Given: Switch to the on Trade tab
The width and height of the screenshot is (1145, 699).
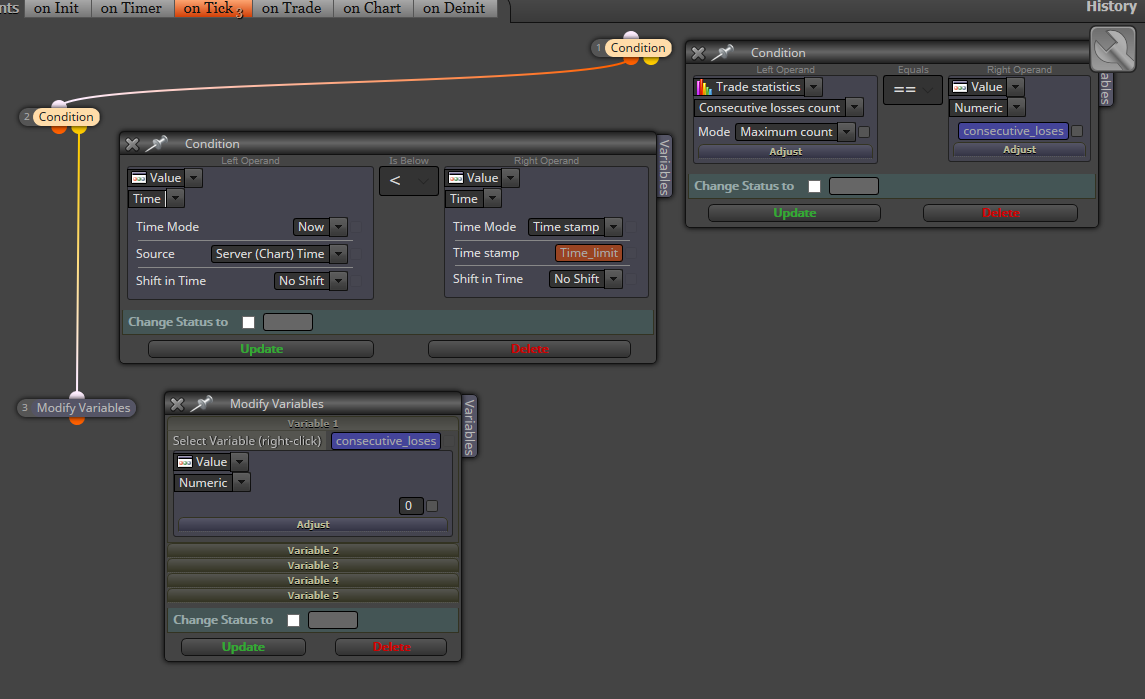Looking at the screenshot, I should [x=291, y=9].
